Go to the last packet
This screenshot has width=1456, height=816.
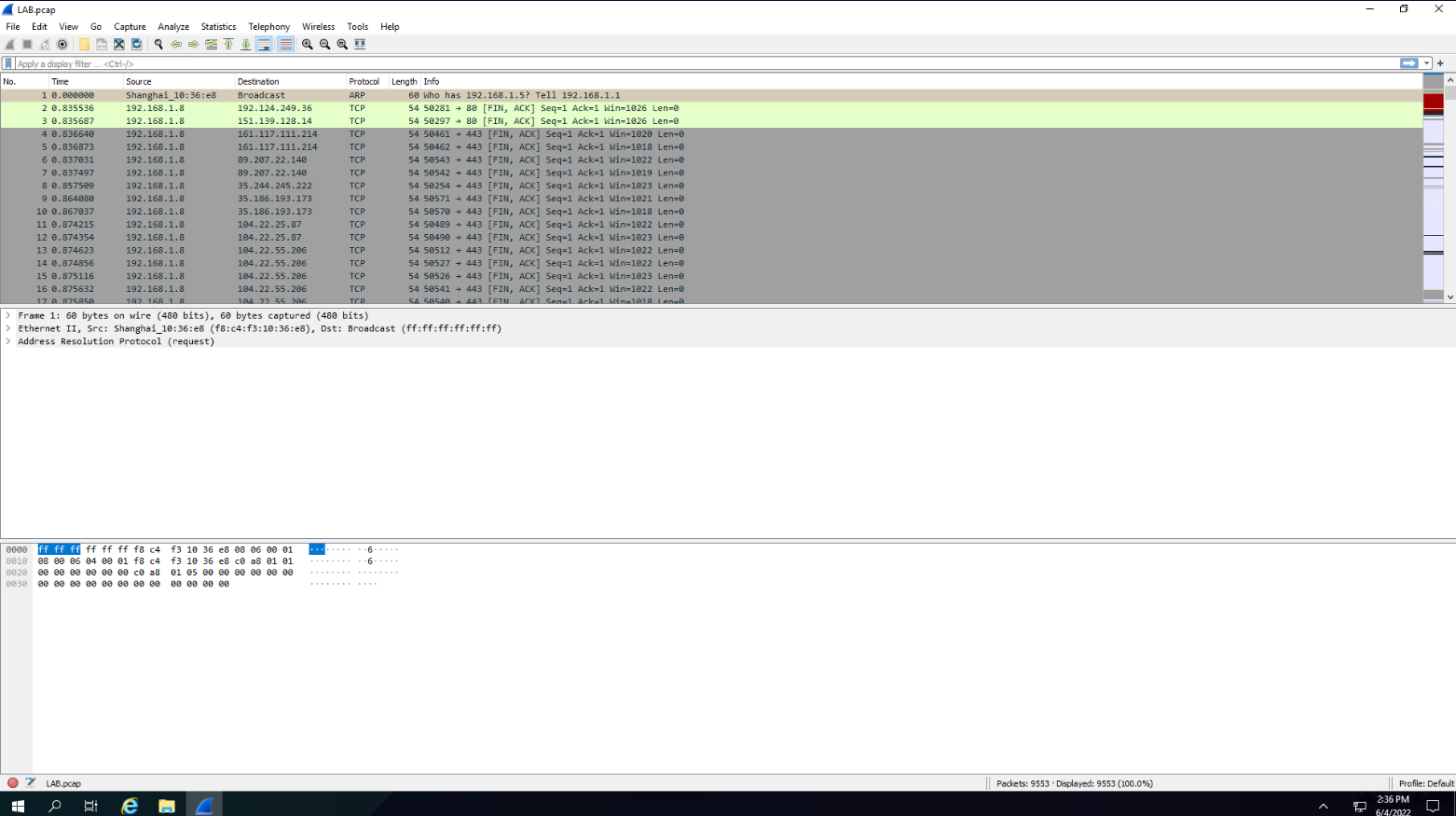click(246, 44)
